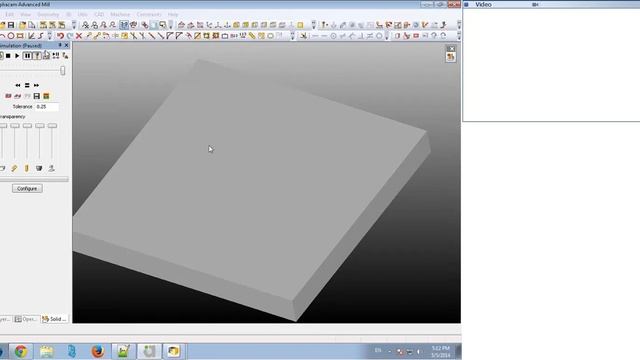Click the close icon in viewport corner
This screenshot has height=360, width=640.
tap(451, 49)
